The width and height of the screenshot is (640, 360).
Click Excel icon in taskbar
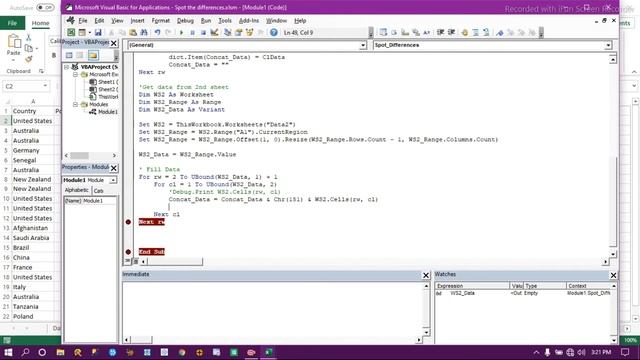269,352
